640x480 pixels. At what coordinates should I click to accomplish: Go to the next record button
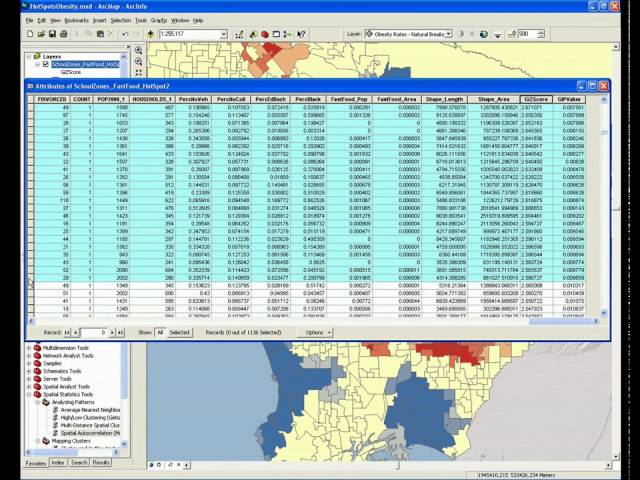112,332
